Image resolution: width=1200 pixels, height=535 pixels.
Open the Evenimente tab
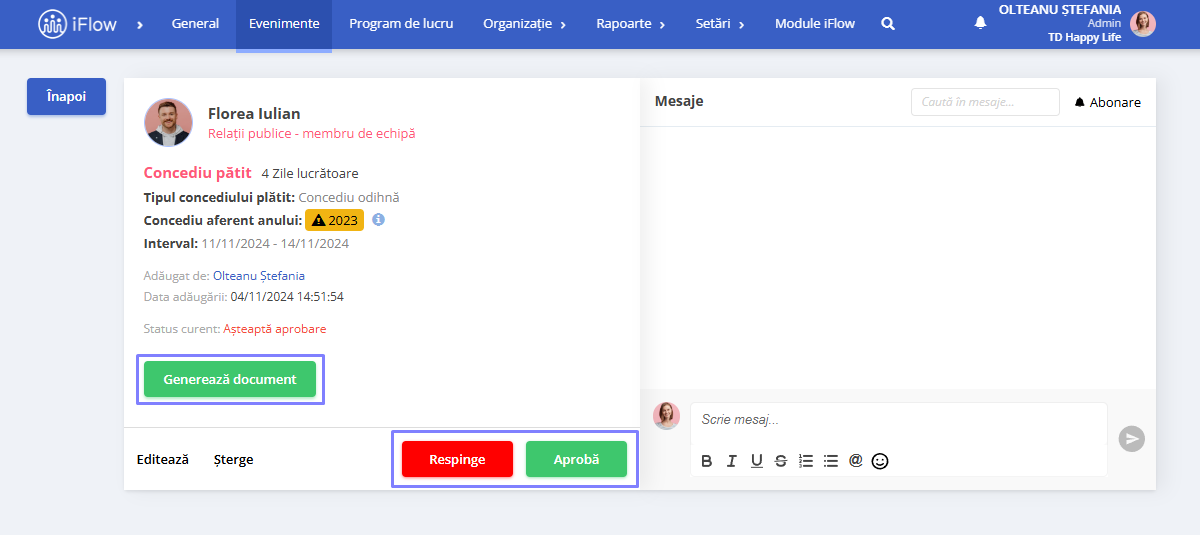click(284, 24)
